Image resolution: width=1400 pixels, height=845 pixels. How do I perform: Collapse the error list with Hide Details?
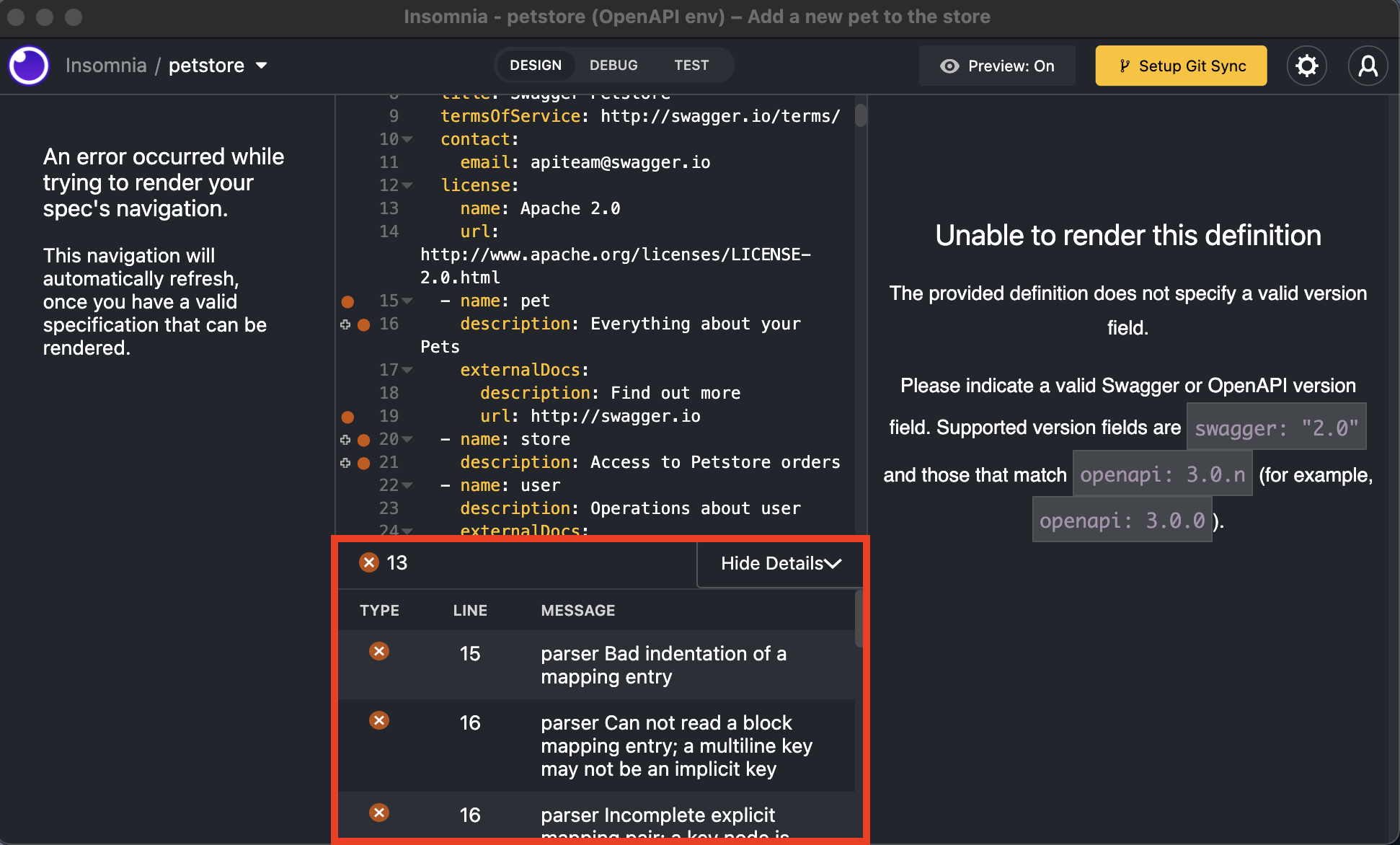[780, 563]
